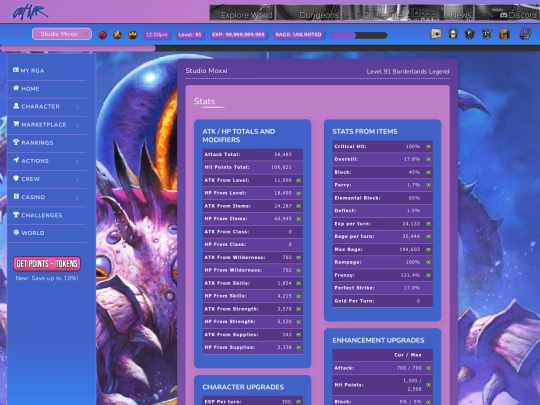Screen dimensions: 540x405
Task: Click the red circle icon in the status bar
Action: click(102, 35)
